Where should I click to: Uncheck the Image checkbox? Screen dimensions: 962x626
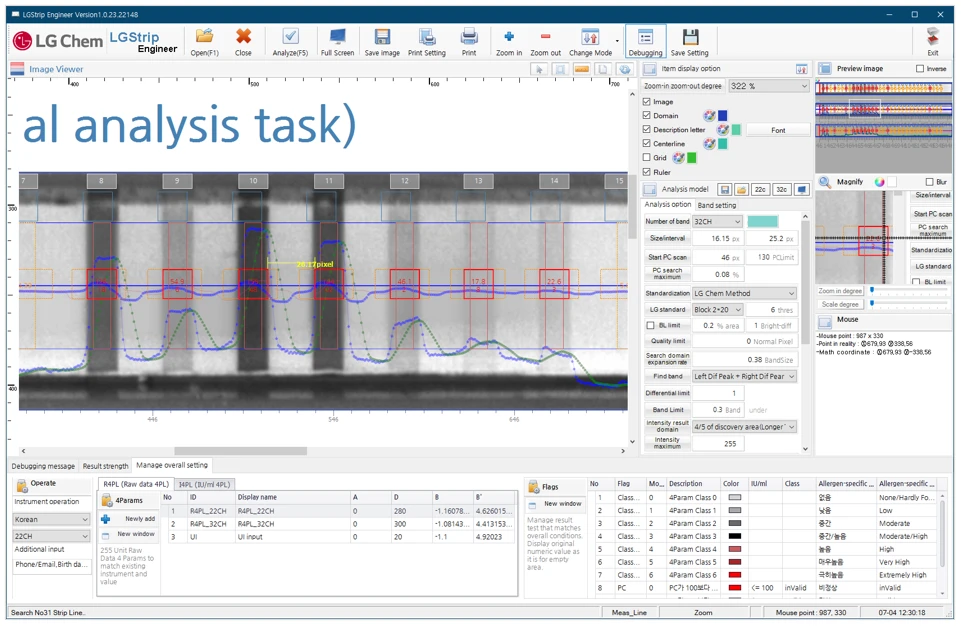(647, 102)
